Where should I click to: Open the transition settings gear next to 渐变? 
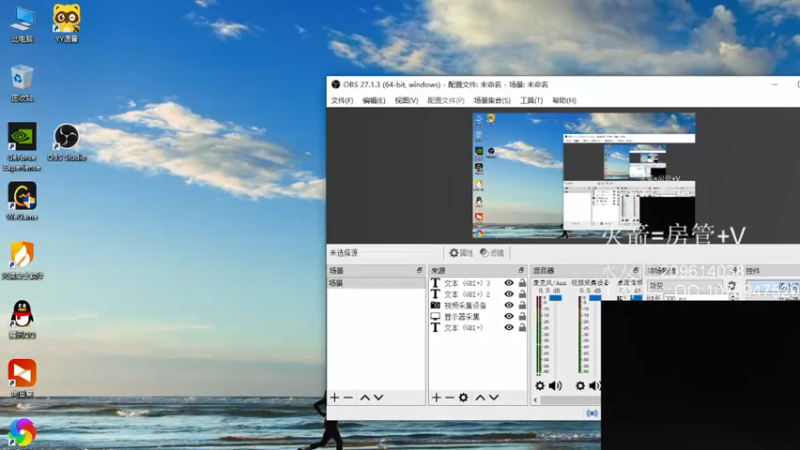[732, 285]
